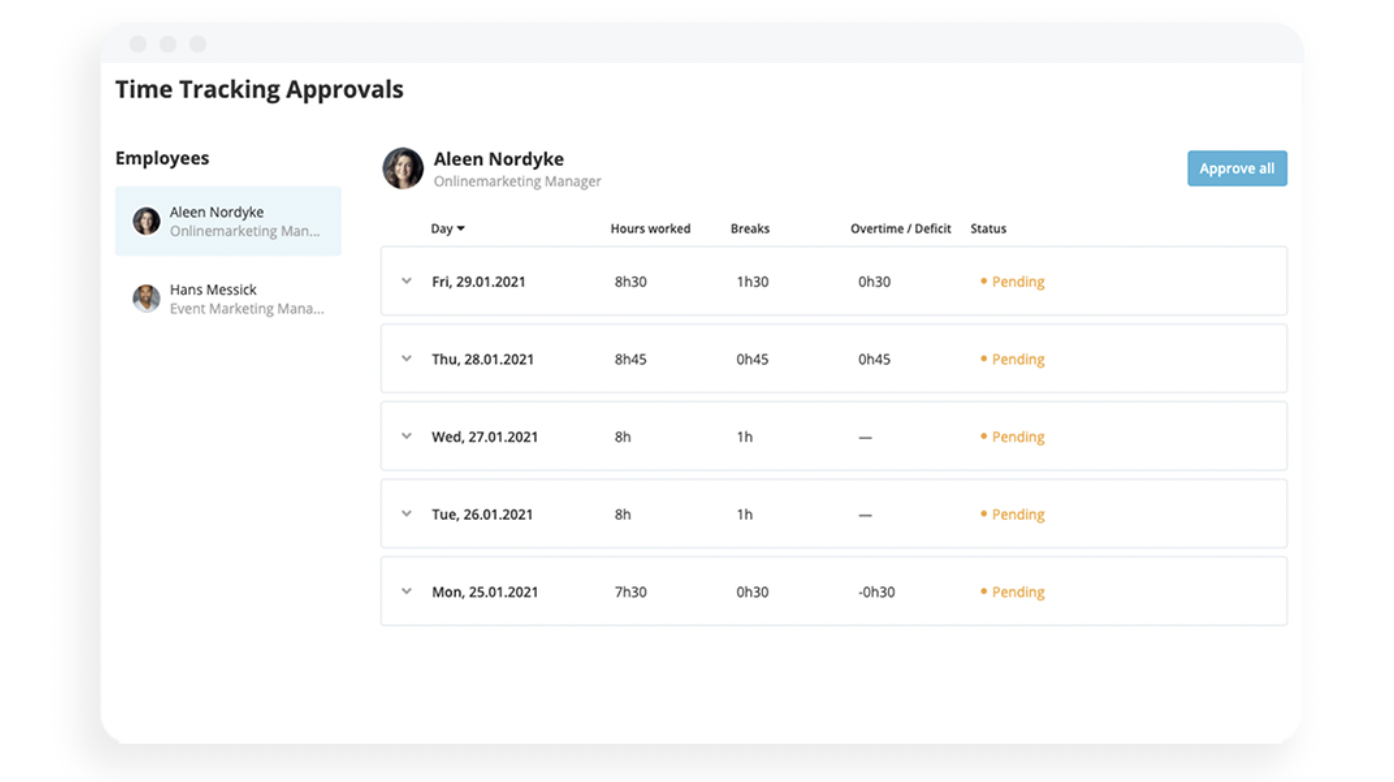Click Aleen Nordyke's header profile photo

pyautogui.click(x=403, y=168)
